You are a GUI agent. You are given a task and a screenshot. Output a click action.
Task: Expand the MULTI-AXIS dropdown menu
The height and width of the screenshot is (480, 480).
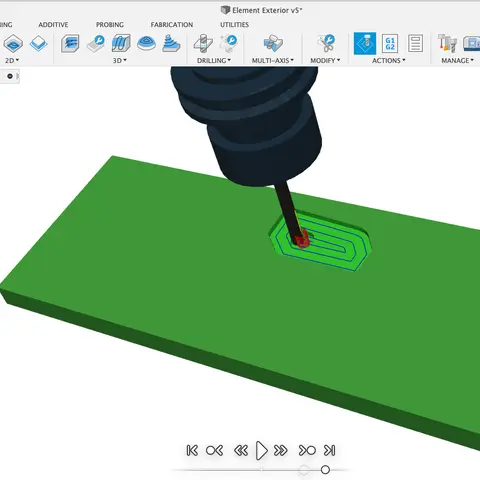tap(273, 60)
